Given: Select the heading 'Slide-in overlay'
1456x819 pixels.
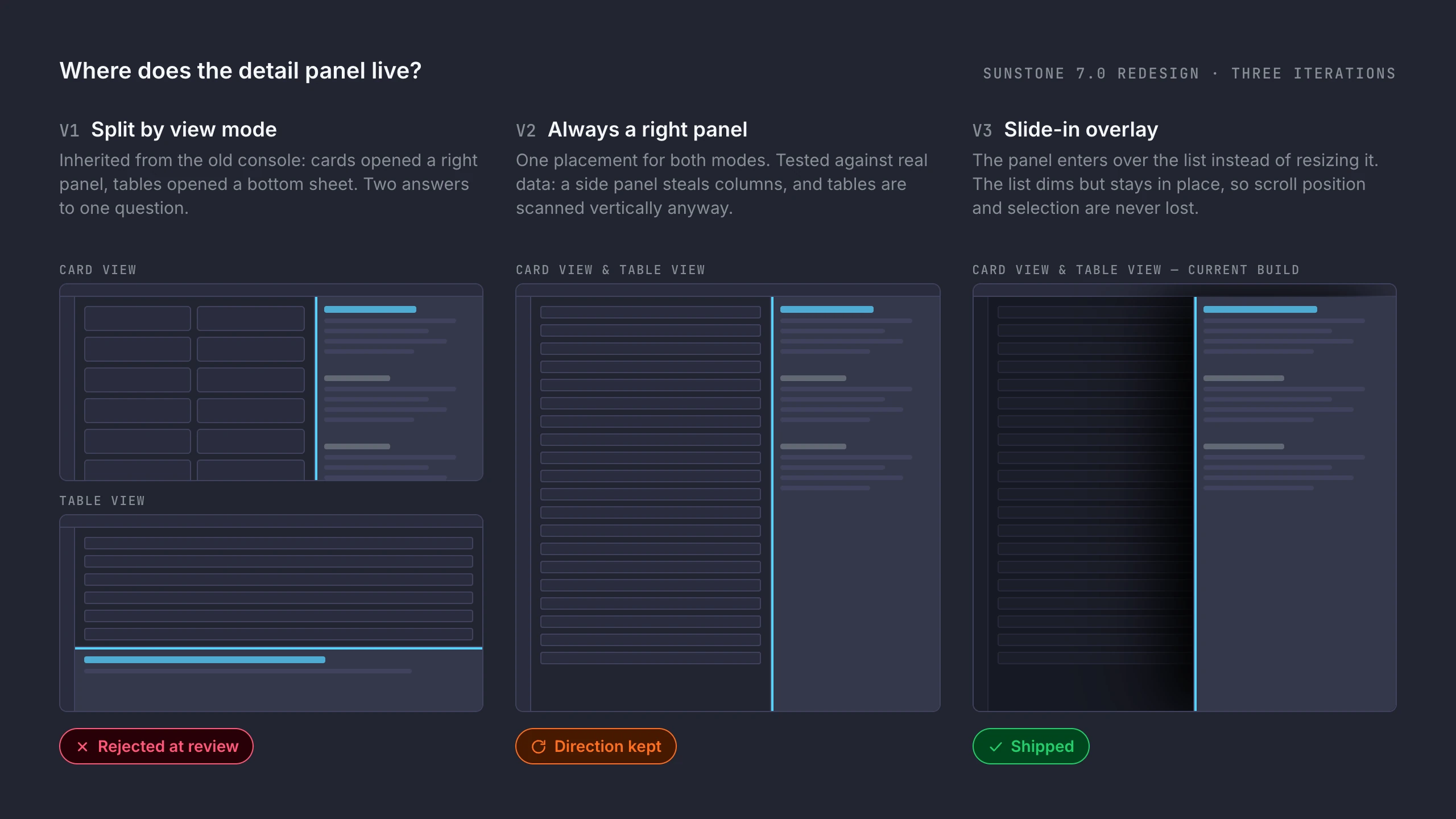Looking at the screenshot, I should point(1081,130).
